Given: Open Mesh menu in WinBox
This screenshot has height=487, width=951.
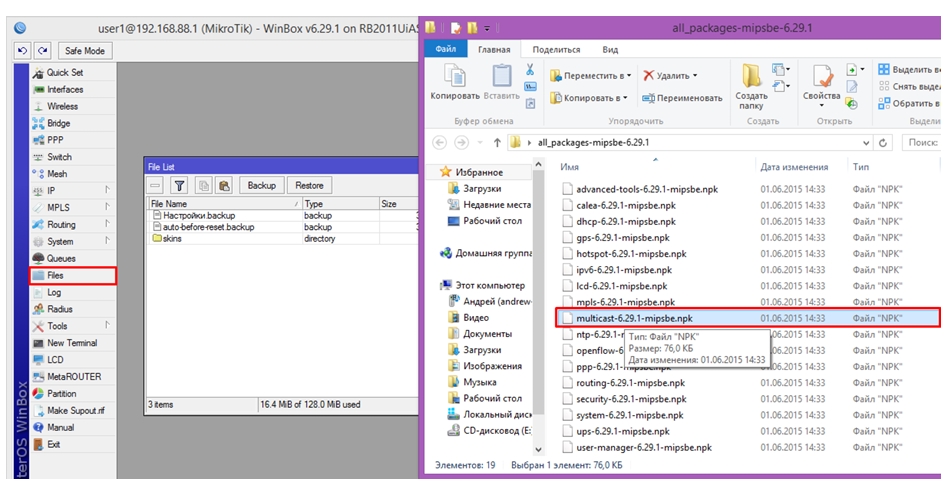Looking at the screenshot, I should tap(73, 174).
